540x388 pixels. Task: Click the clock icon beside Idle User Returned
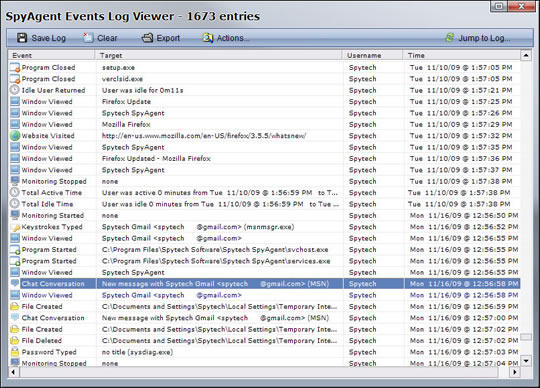click(15, 90)
